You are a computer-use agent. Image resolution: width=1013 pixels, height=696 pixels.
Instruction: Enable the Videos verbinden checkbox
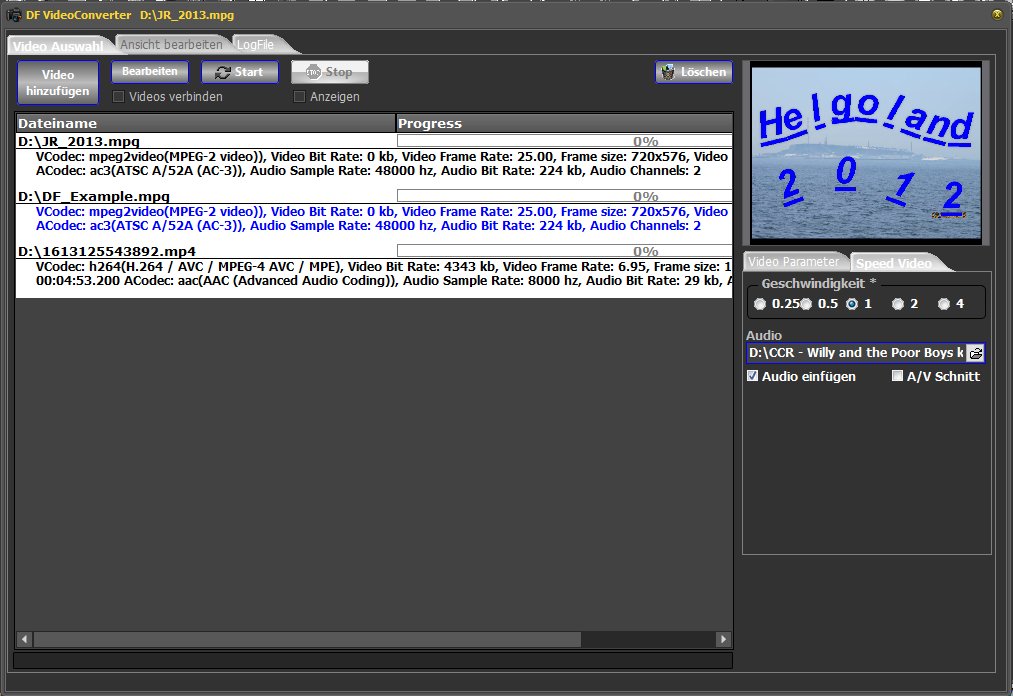coord(119,97)
